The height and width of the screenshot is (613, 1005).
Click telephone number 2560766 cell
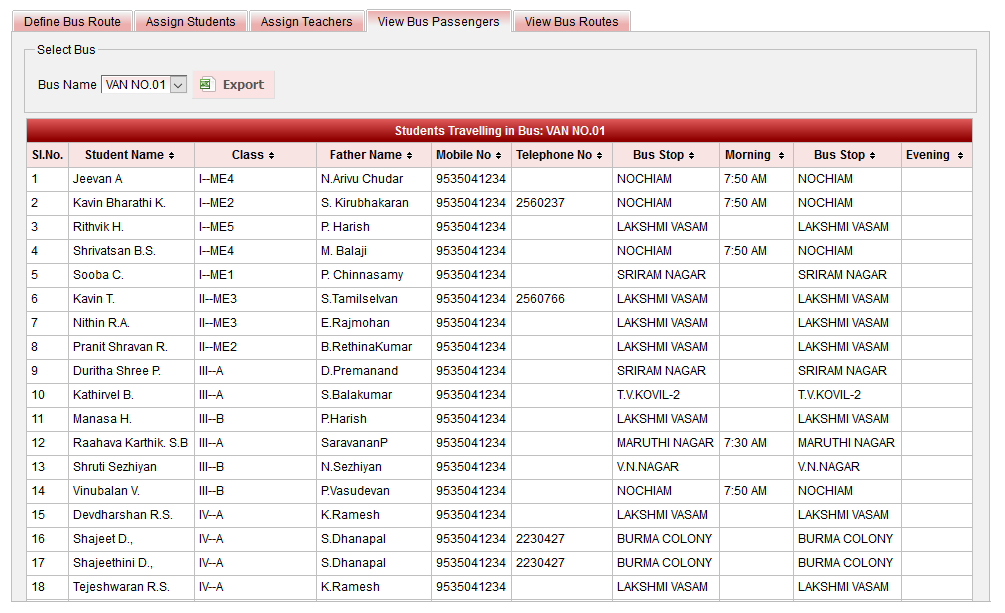pyautogui.click(x=540, y=299)
